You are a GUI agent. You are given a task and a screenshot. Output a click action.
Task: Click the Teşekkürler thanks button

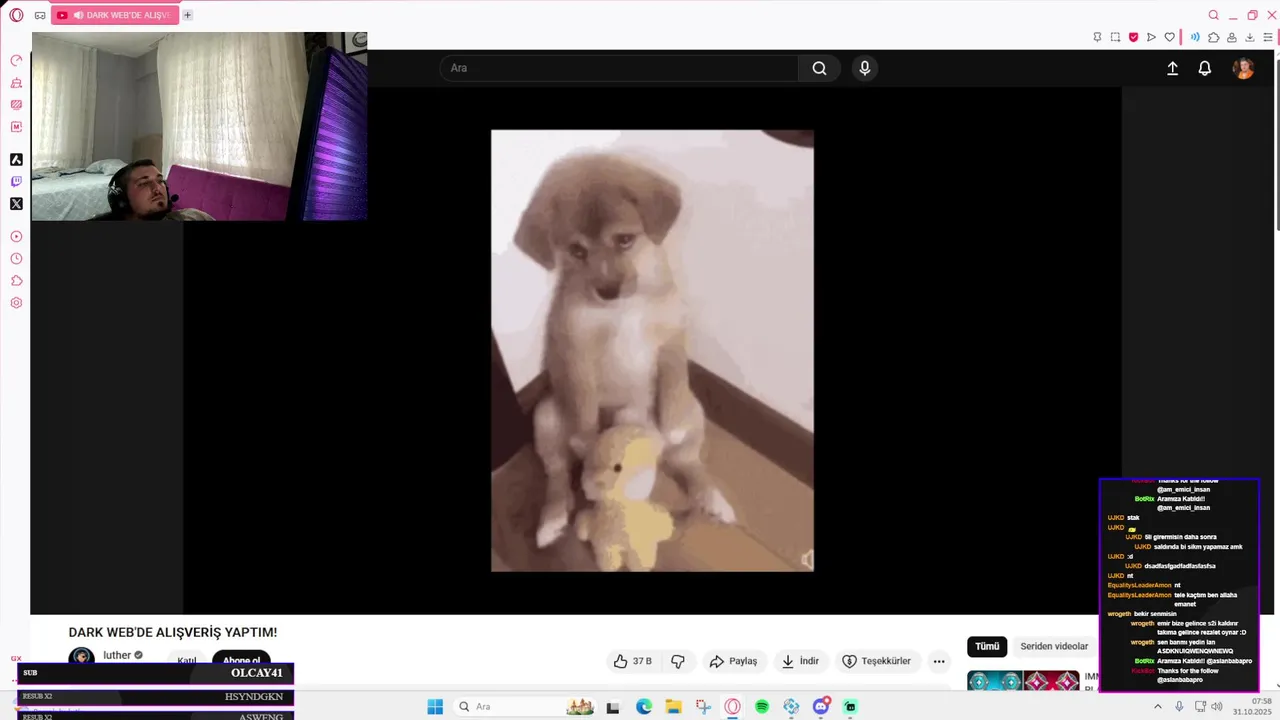coord(876,661)
